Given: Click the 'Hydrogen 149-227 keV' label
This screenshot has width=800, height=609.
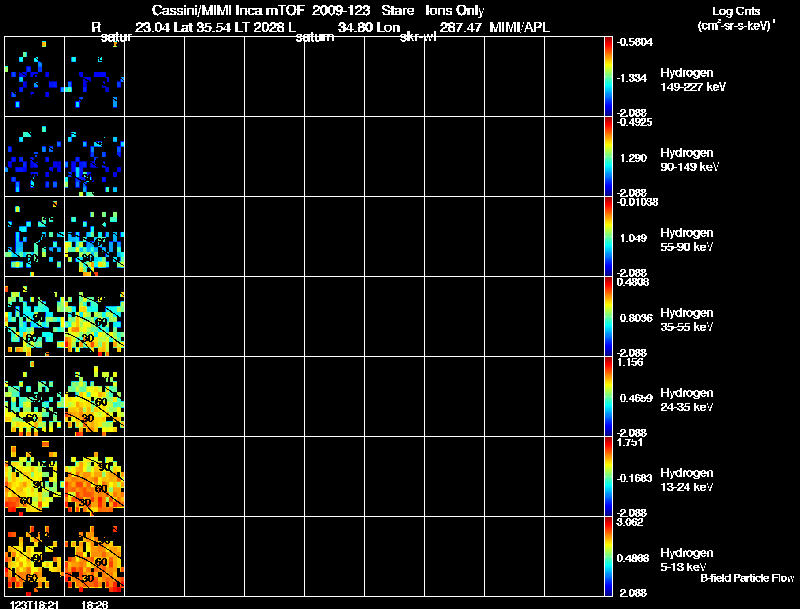Looking at the screenshot, I should point(693,80).
